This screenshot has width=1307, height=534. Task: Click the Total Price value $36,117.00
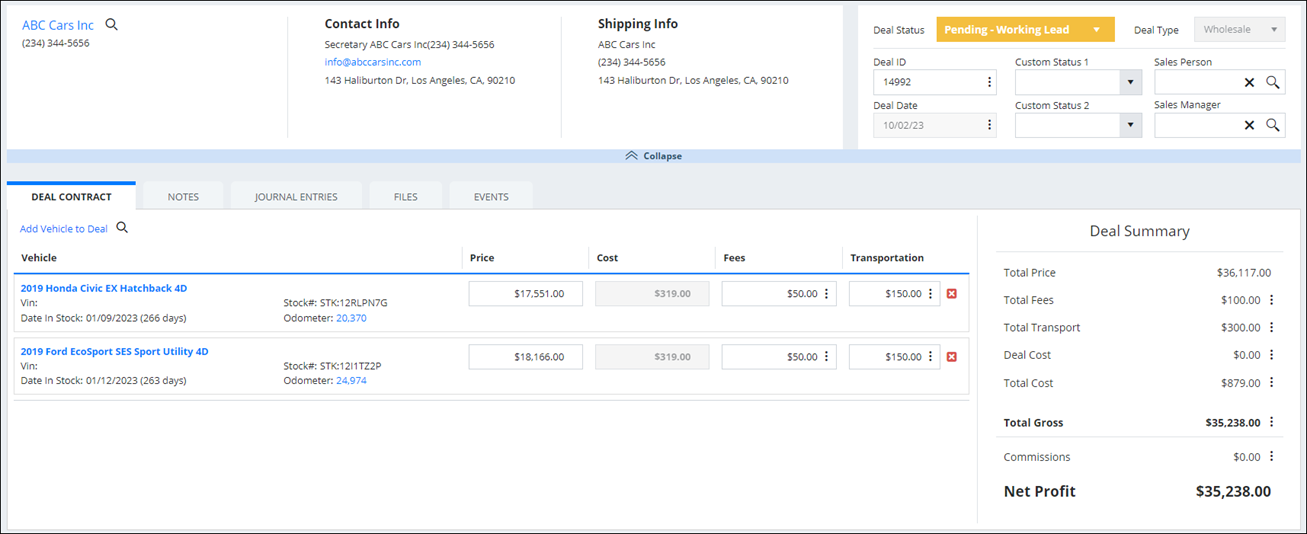click(1244, 272)
